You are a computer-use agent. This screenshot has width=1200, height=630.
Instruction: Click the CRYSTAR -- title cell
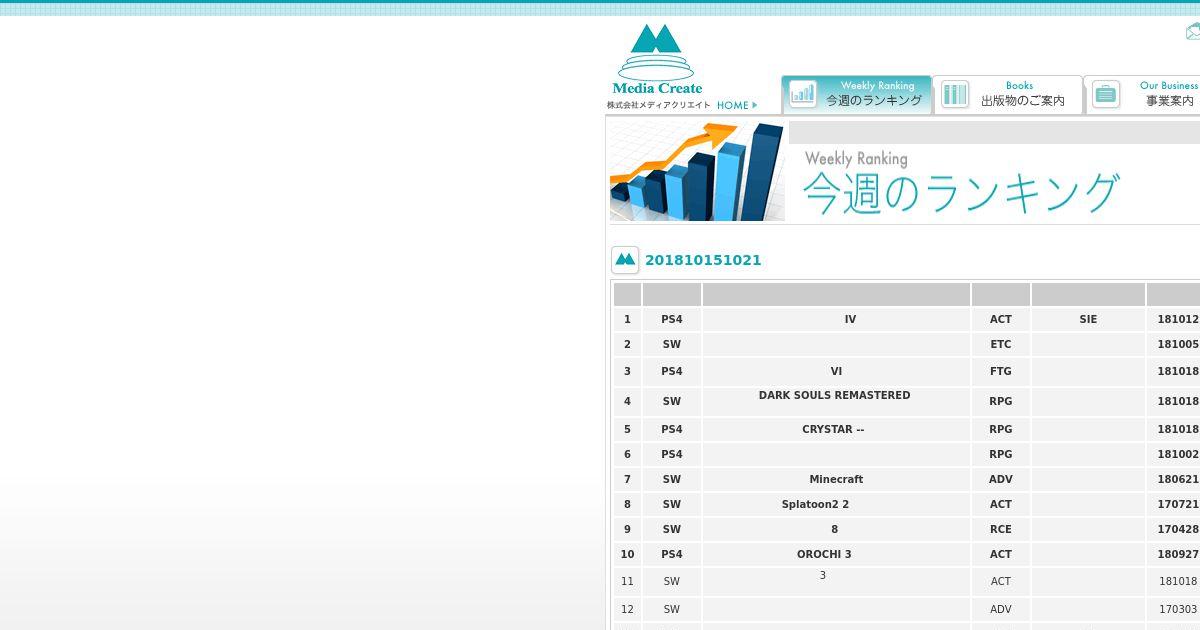[x=836, y=429]
